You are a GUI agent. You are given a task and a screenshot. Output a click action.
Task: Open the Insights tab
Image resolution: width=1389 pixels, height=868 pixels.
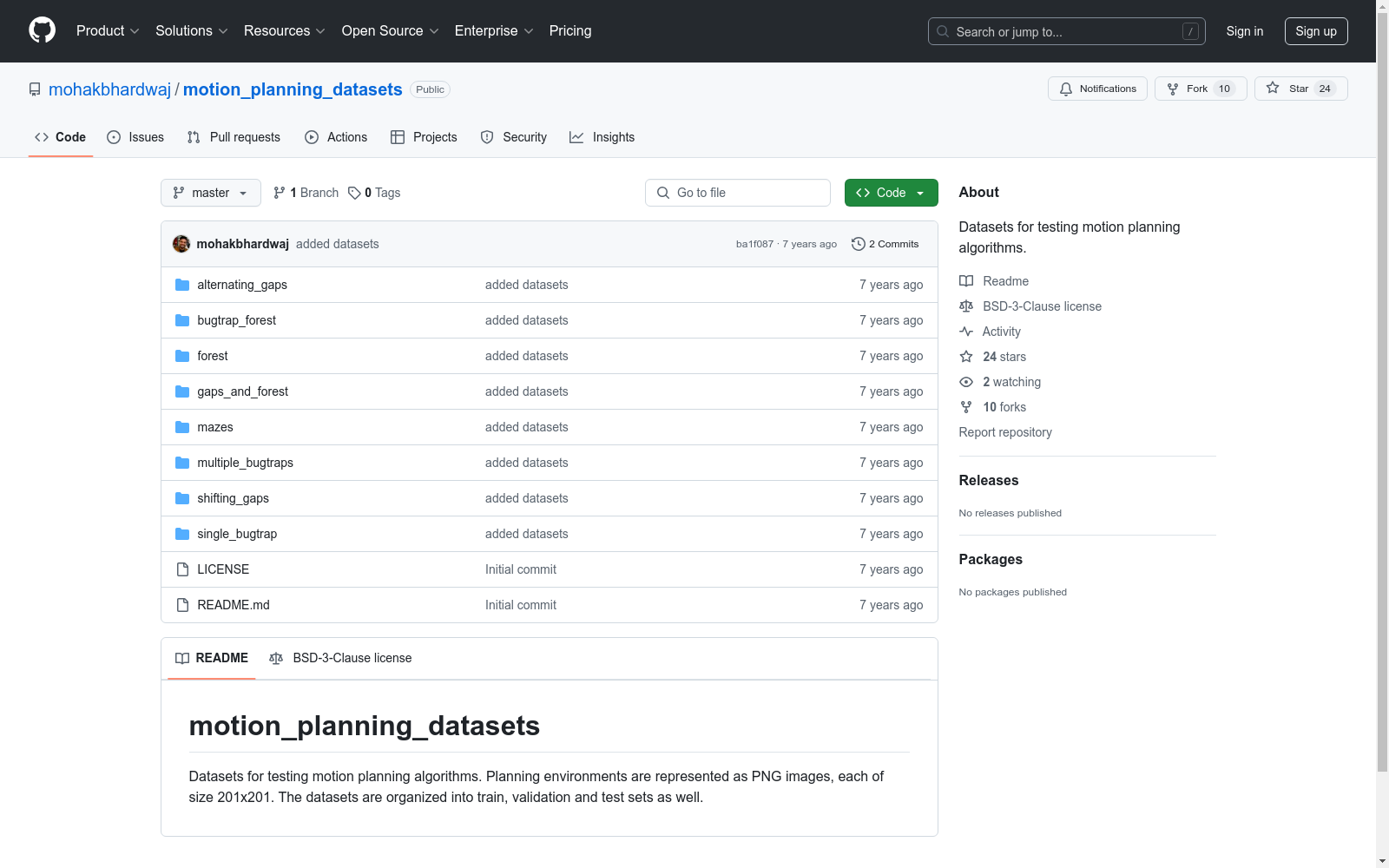click(x=602, y=137)
